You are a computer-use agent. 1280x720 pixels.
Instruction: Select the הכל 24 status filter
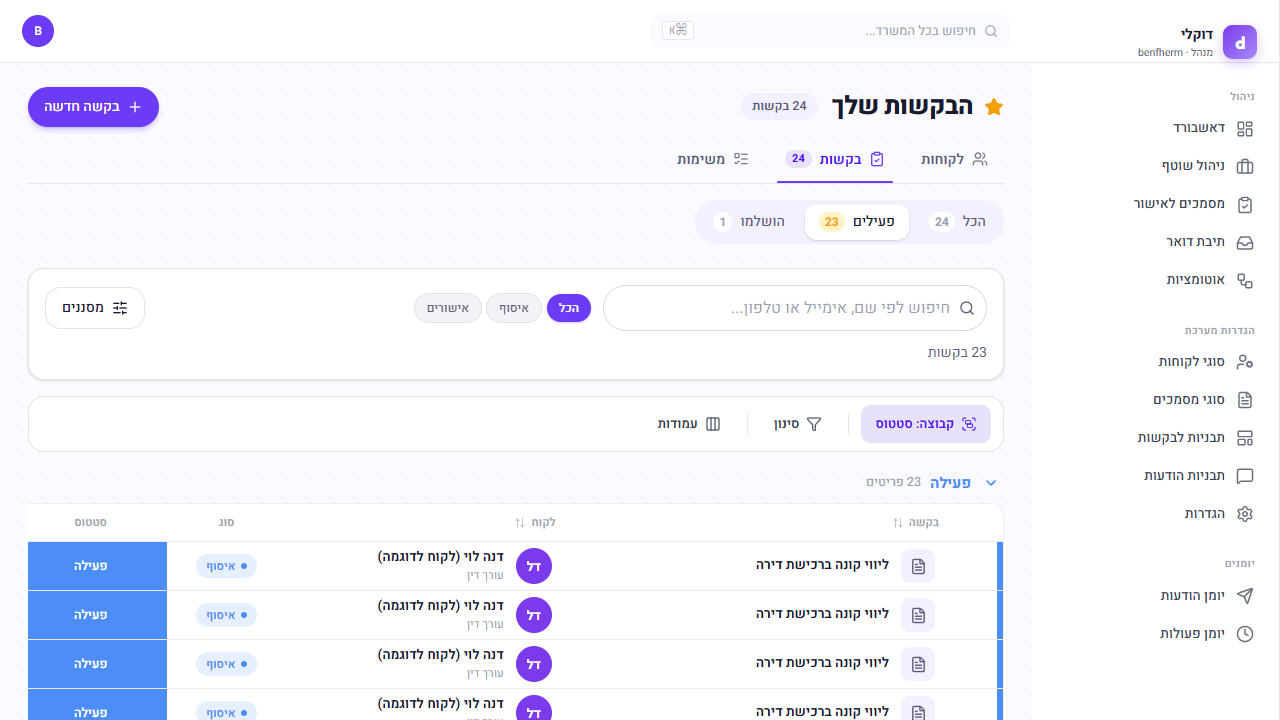click(957, 222)
